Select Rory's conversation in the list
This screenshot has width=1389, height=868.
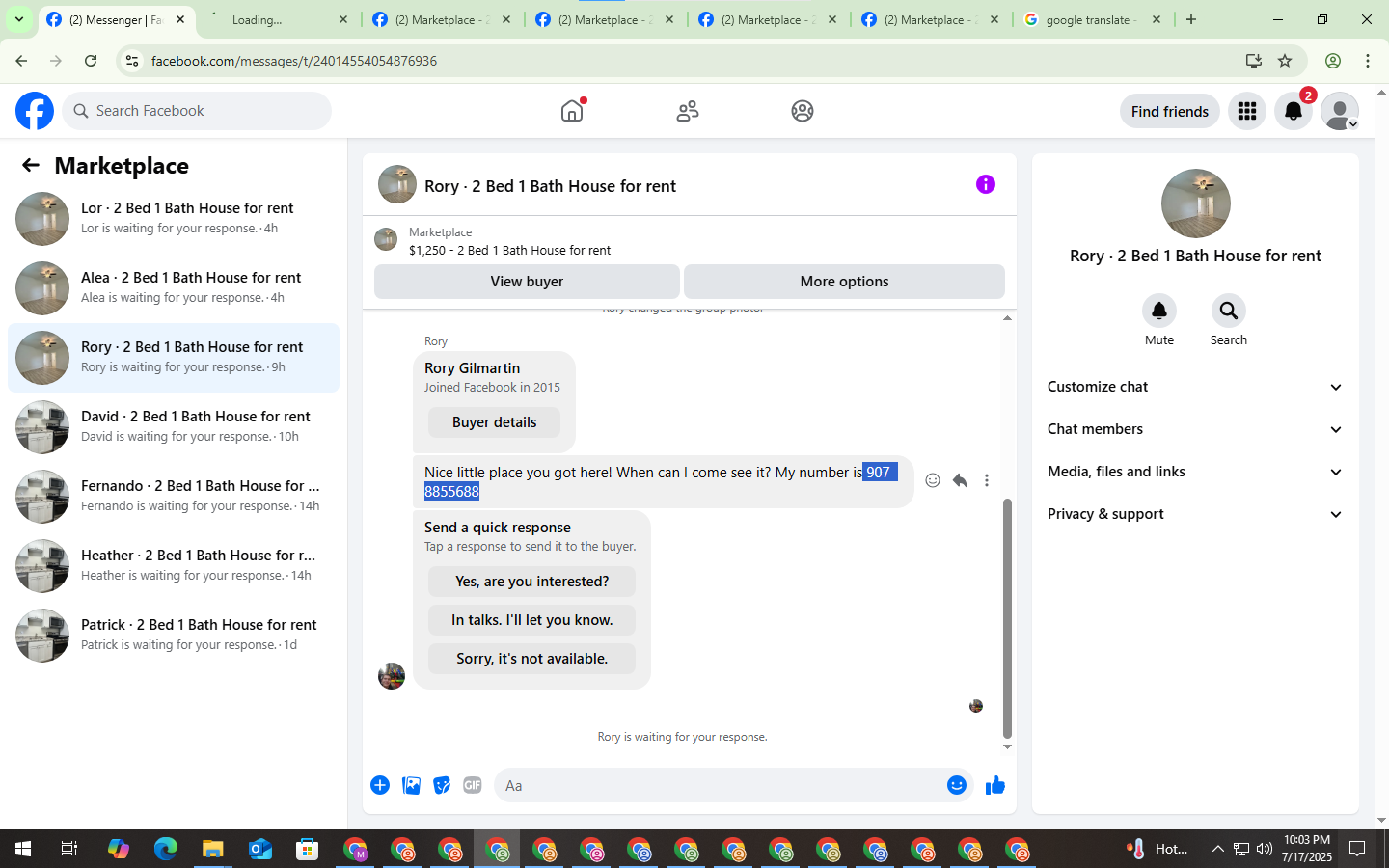(x=174, y=358)
